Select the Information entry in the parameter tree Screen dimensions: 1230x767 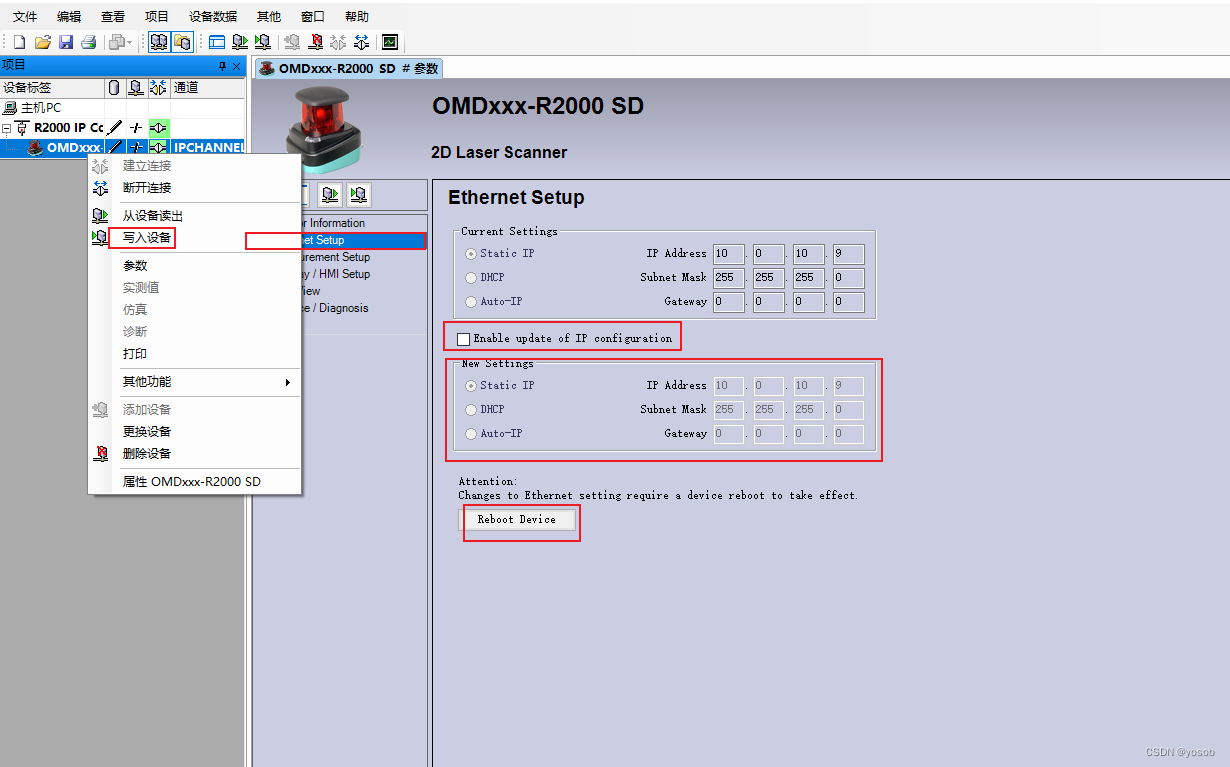[336, 223]
